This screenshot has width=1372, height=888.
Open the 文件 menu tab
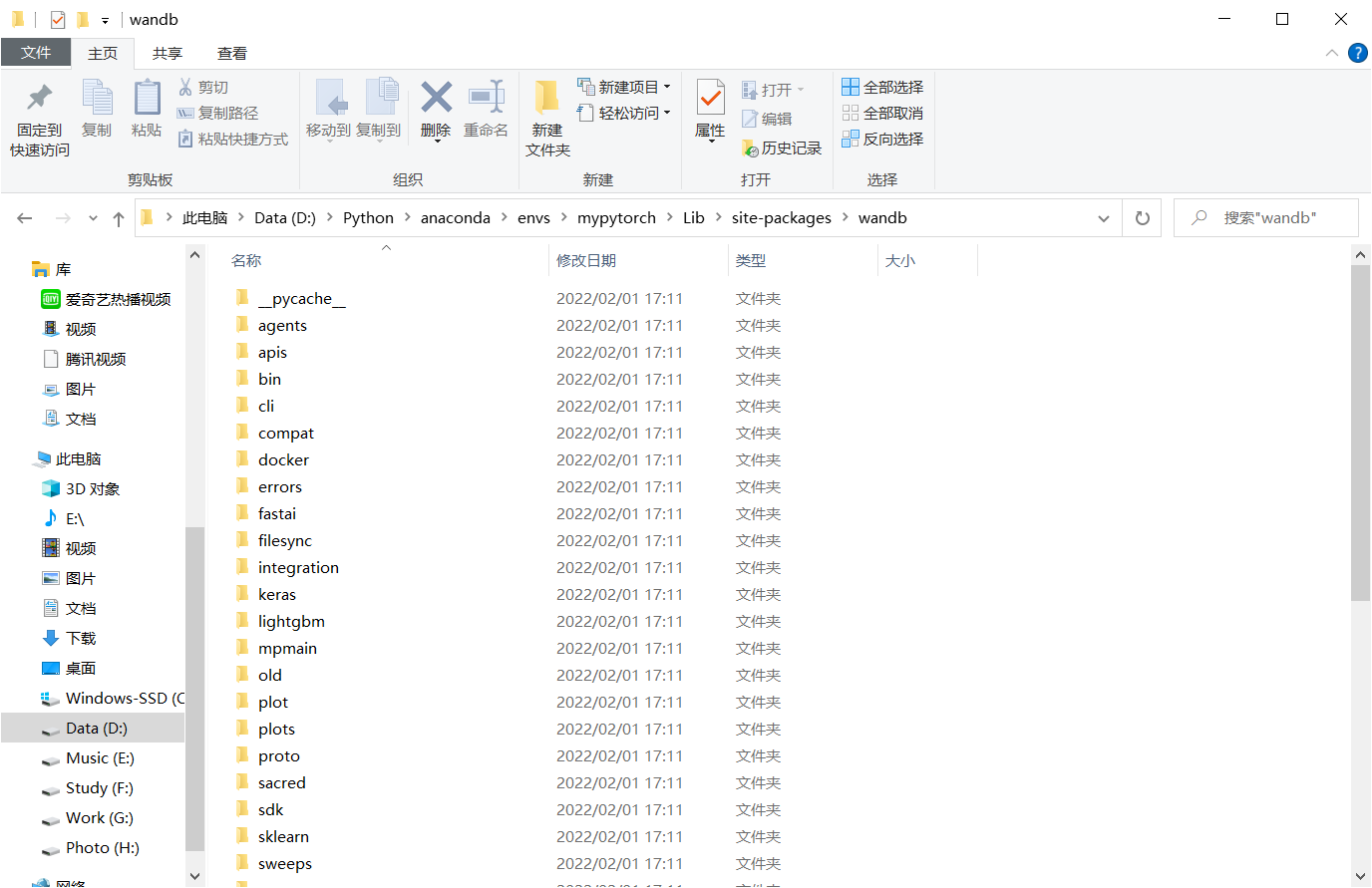(x=36, y=53)
